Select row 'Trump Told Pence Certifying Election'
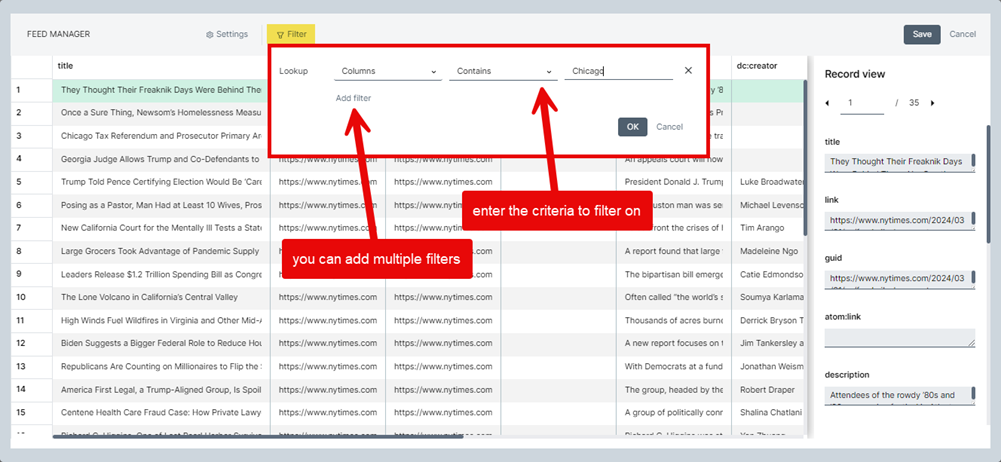Image resolution: width=1001 pixels, height=462 pixels. [x=162, y=182]
